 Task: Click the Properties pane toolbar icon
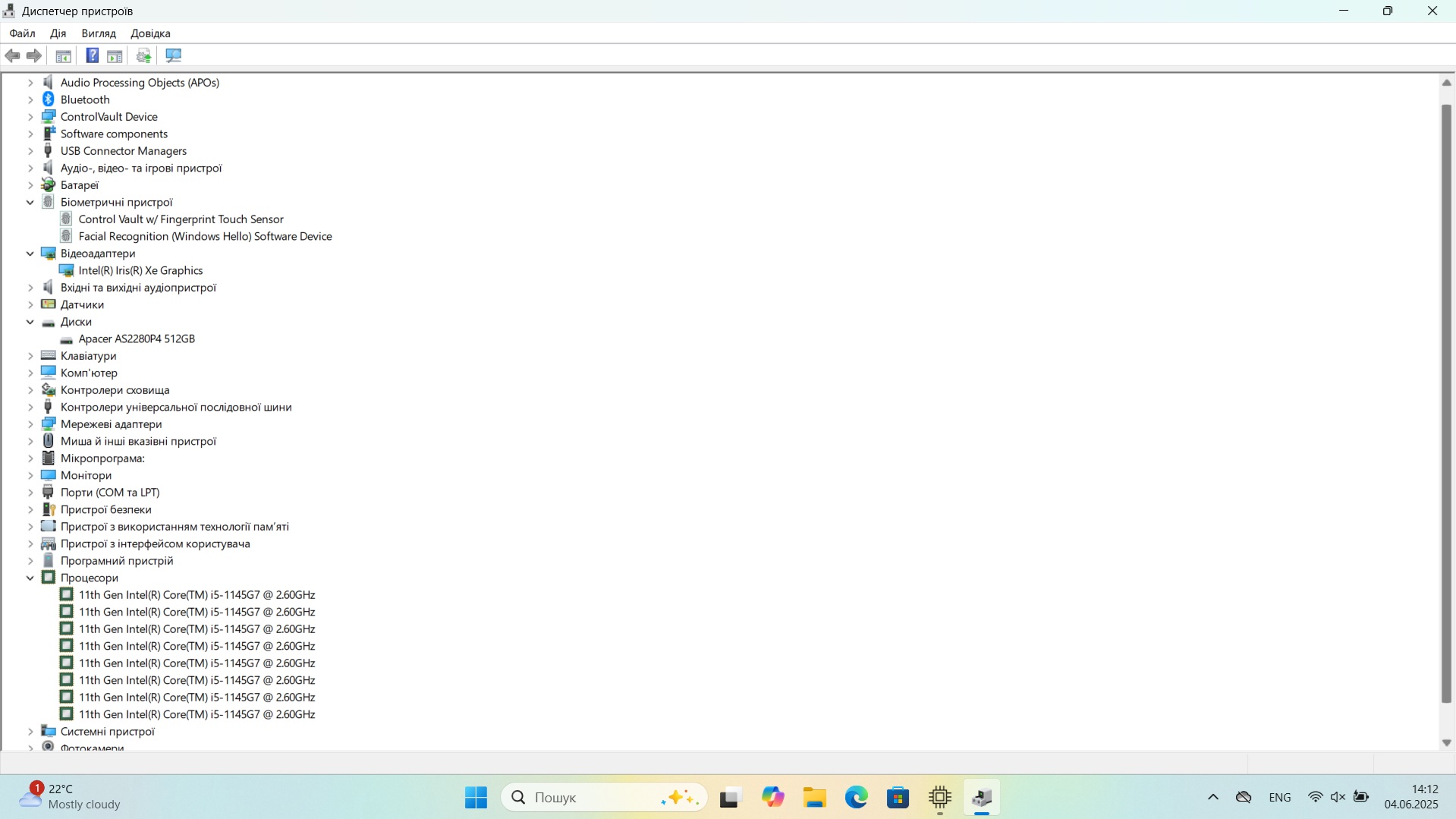(115, 55)
